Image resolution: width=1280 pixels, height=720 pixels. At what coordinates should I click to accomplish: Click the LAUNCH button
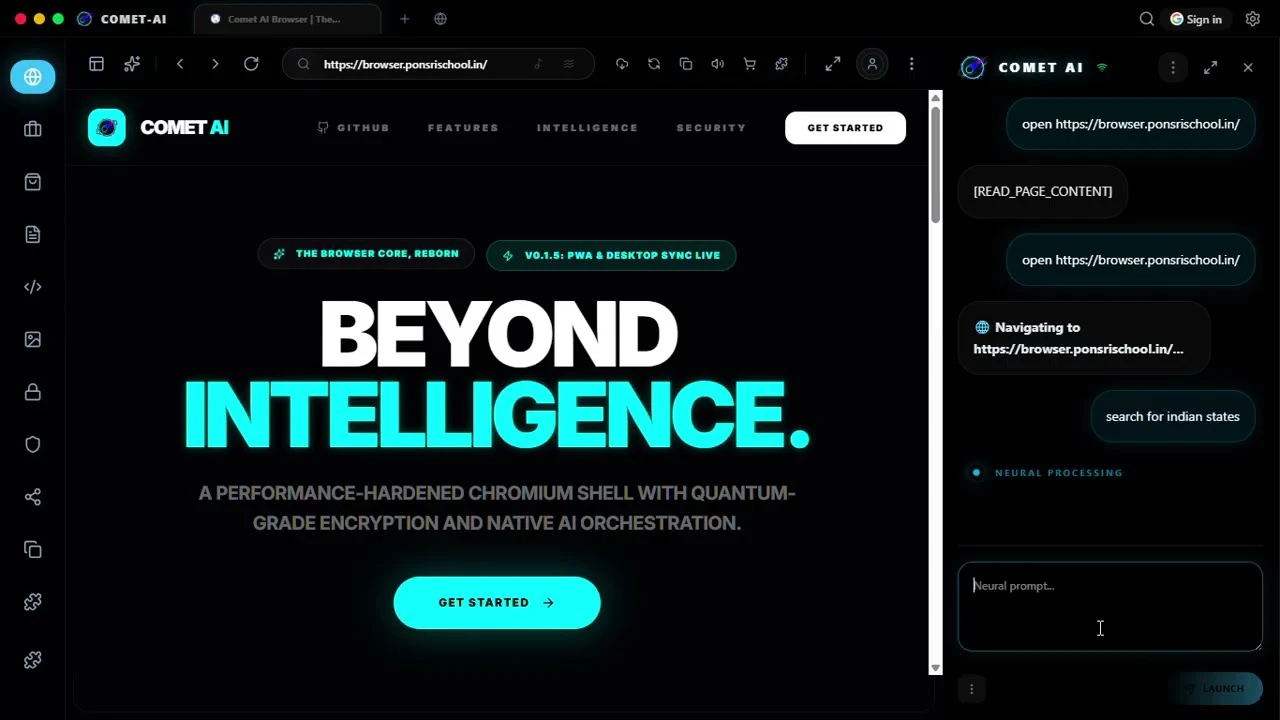1215,688
